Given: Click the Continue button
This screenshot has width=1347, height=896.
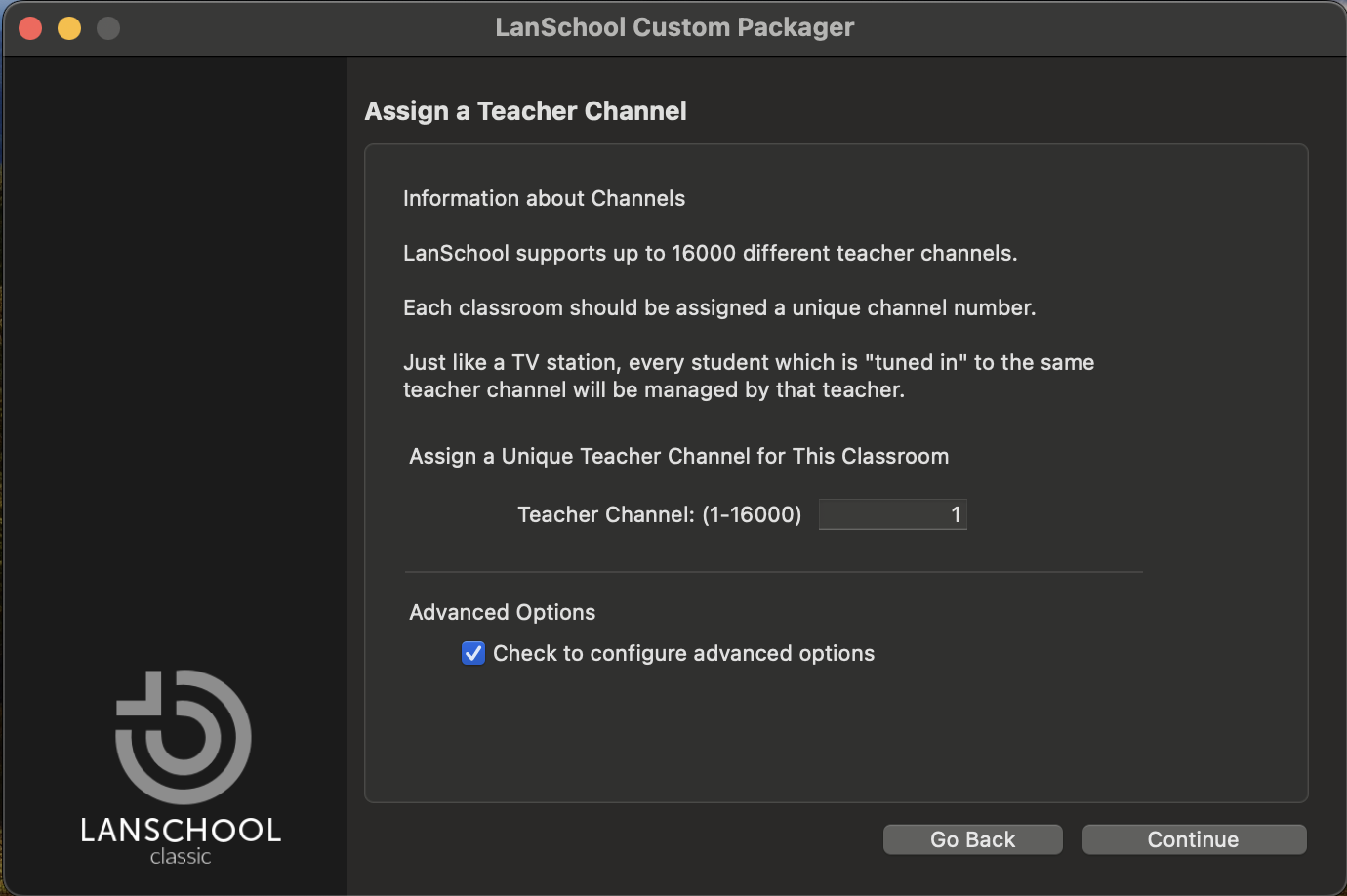Looking at the screenshot, I should click(1194, 839).
